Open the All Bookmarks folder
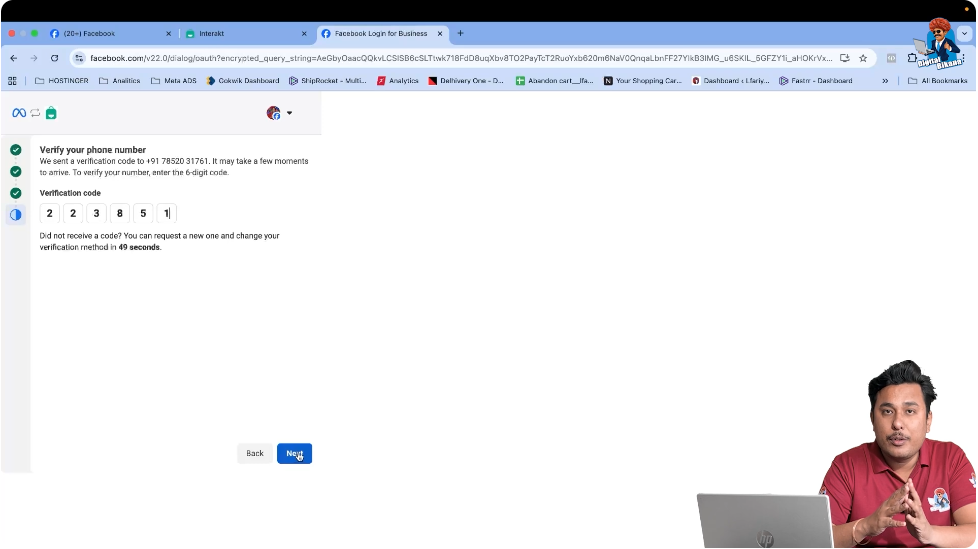The width and height of the screenshot is (978, 549). click(x=937, y=80)
